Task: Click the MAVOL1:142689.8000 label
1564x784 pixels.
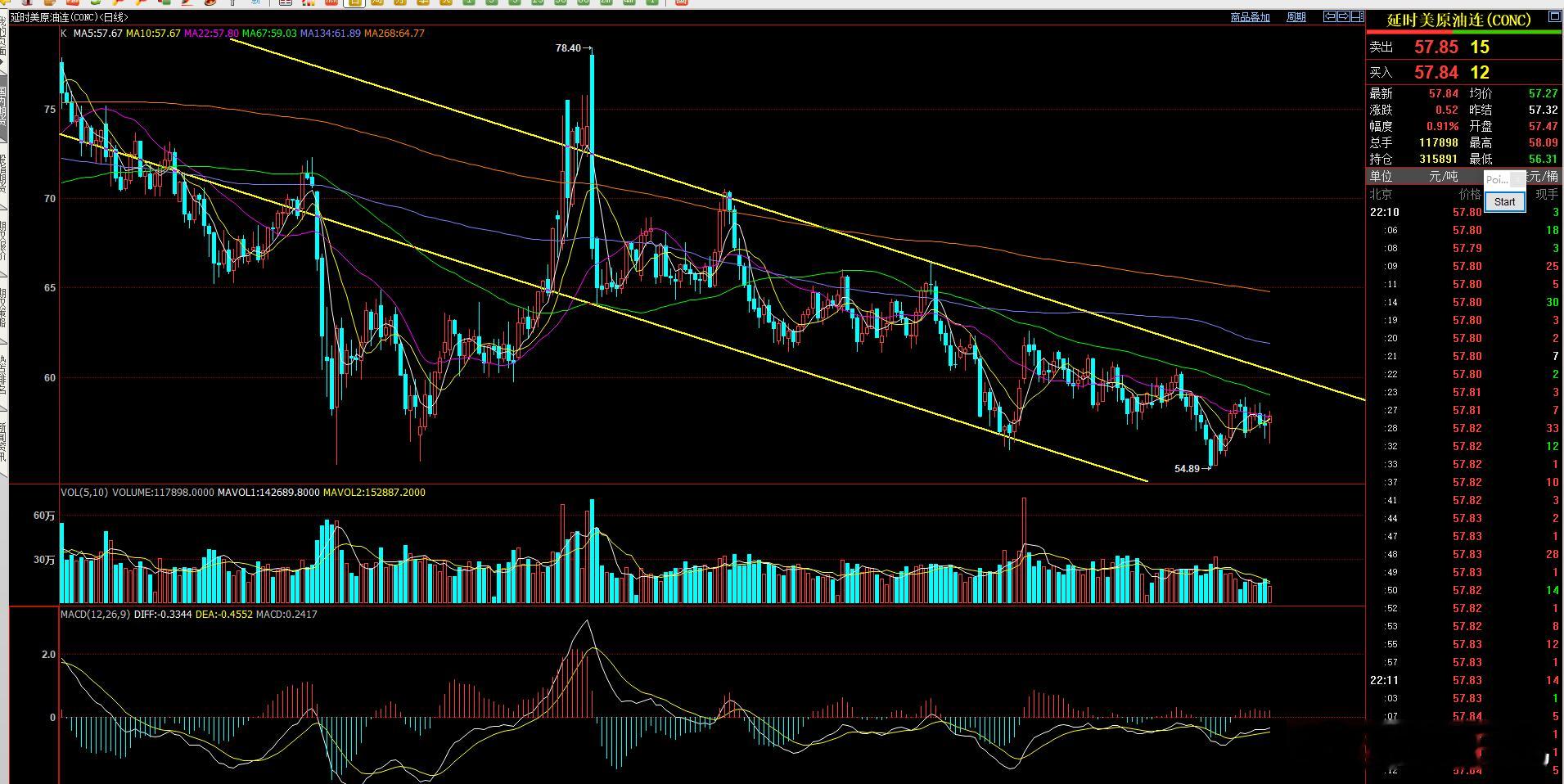Action: (268, 493)
